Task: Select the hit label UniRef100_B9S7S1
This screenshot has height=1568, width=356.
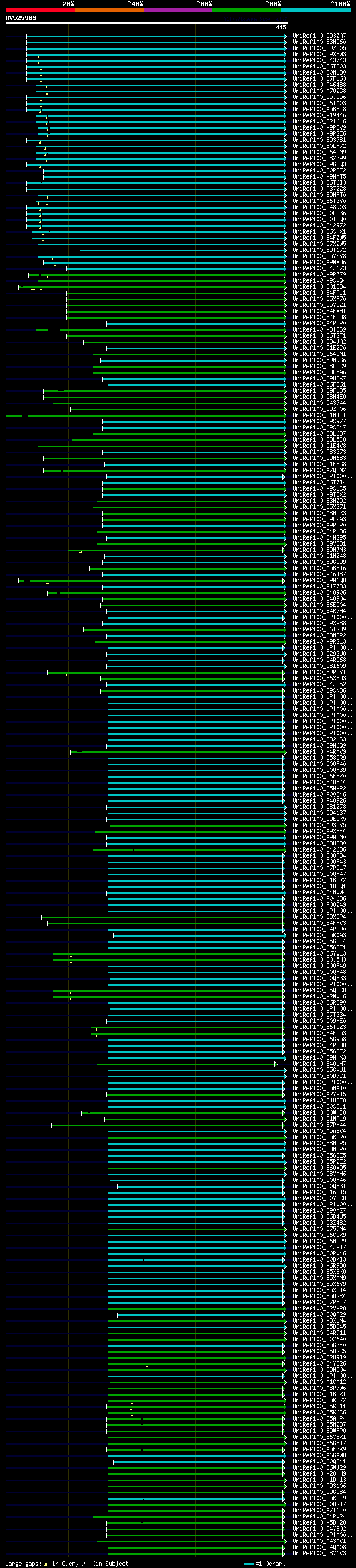Action: (x=319, y=140)
